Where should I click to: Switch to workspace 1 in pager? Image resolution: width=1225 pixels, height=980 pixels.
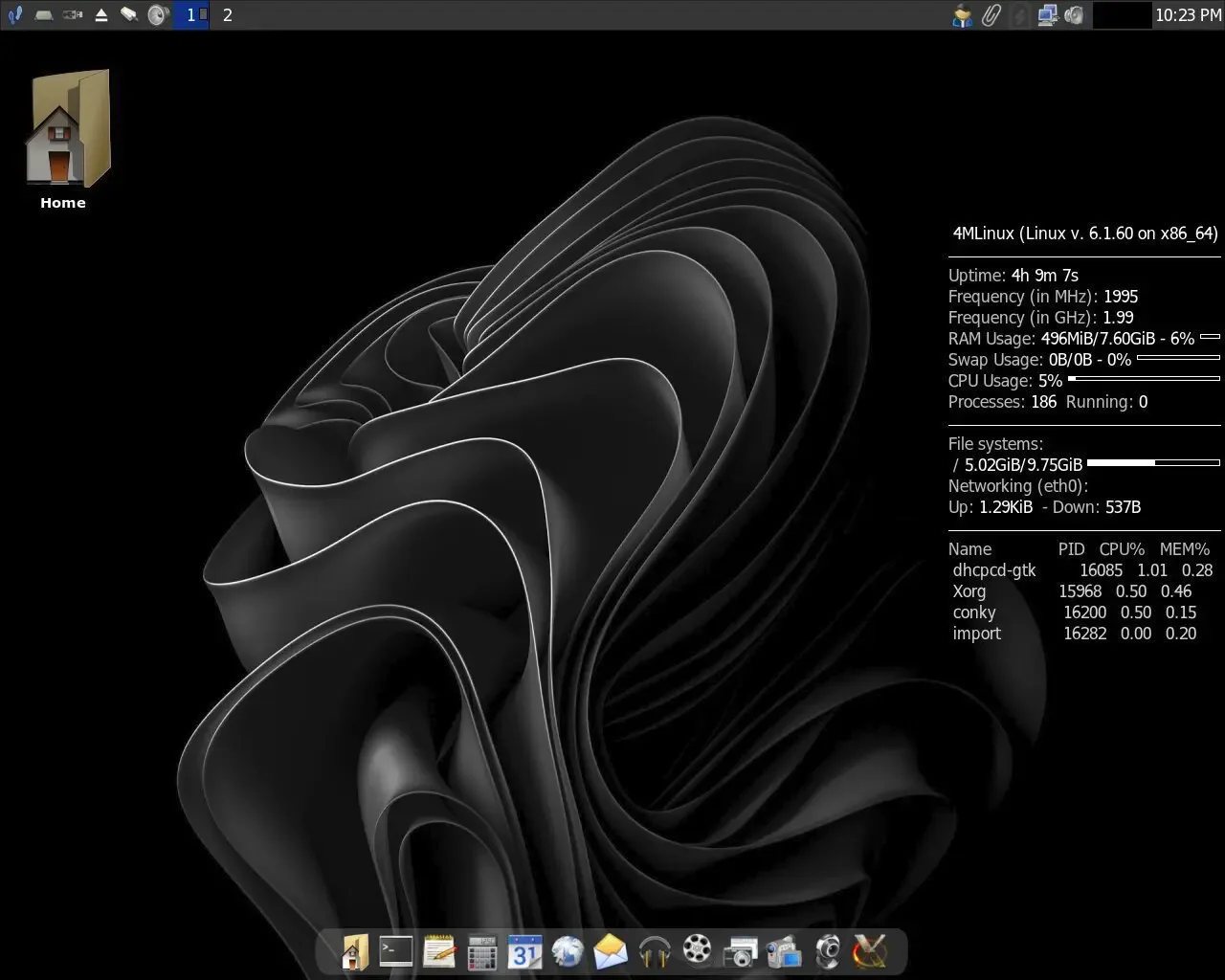191,14
